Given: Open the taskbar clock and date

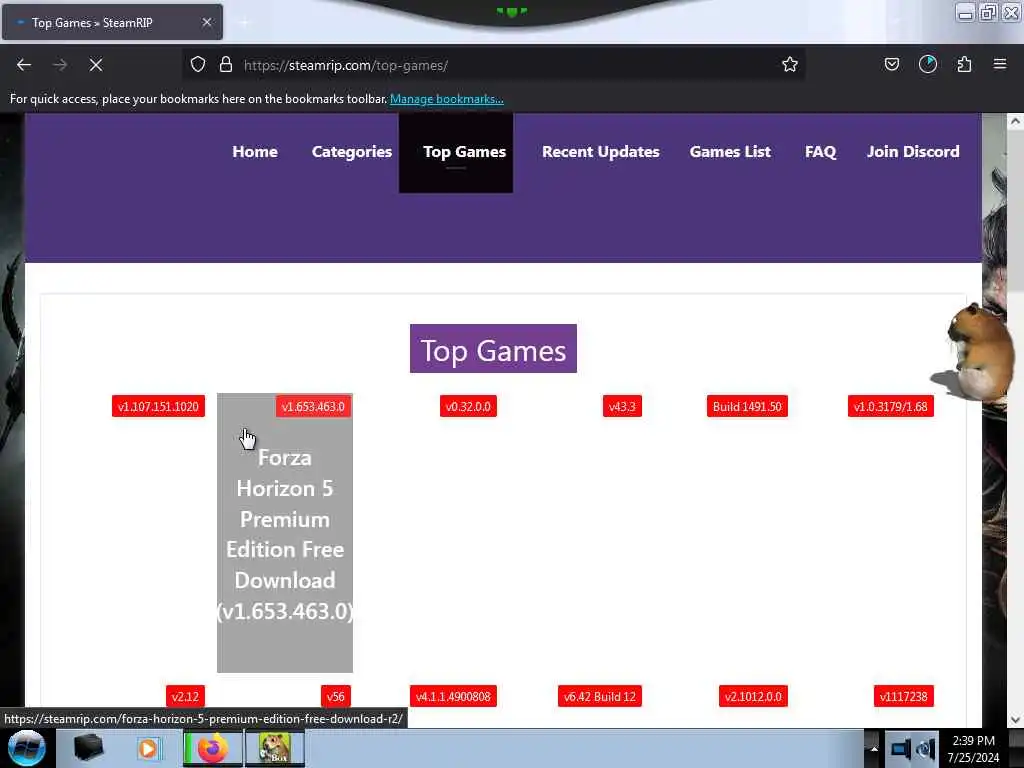Looking at the screenshot, I should (974, 749).
